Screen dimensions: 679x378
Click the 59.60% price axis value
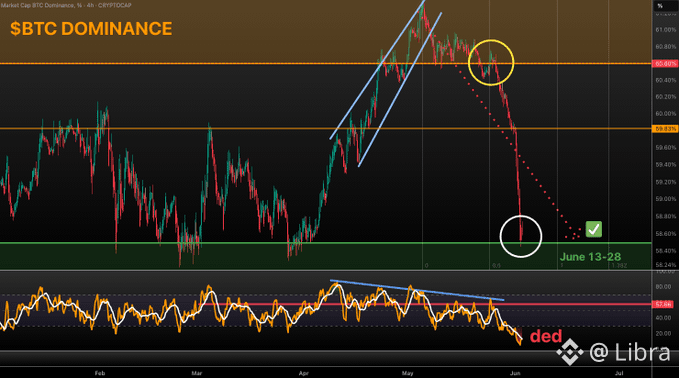click(x=666, y=148)
